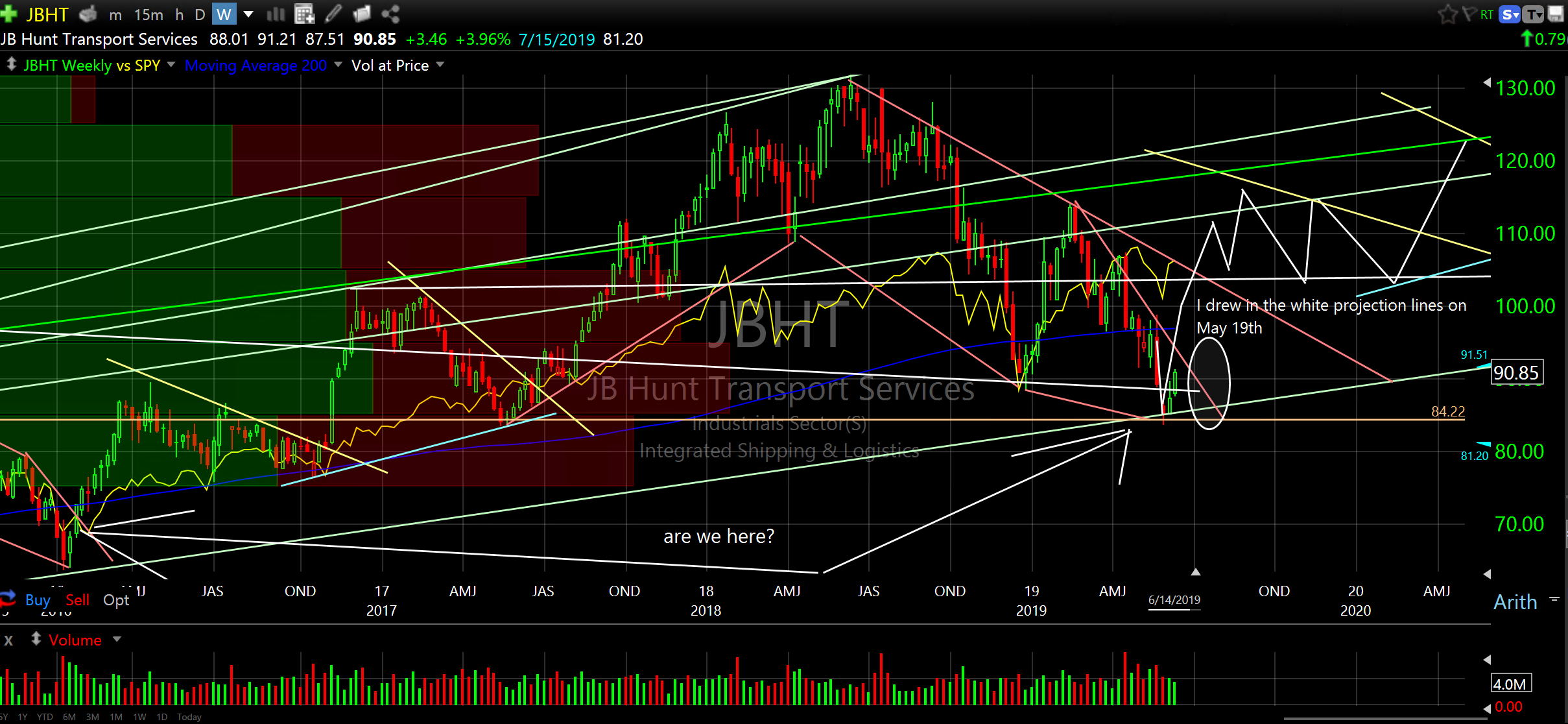Screen dimensions: 1568x724
Task: Toggle Arith price scale mode
Action: click(x=1515, y=602)
